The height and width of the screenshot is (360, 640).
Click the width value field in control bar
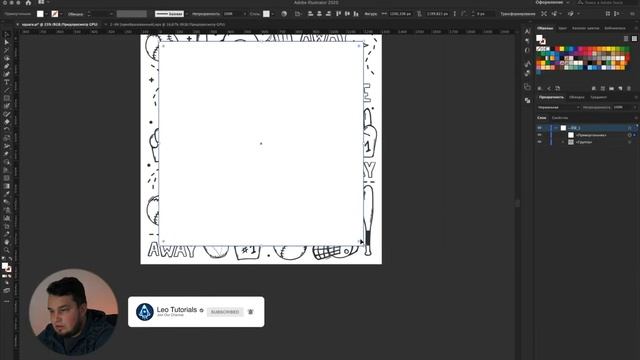400,14
